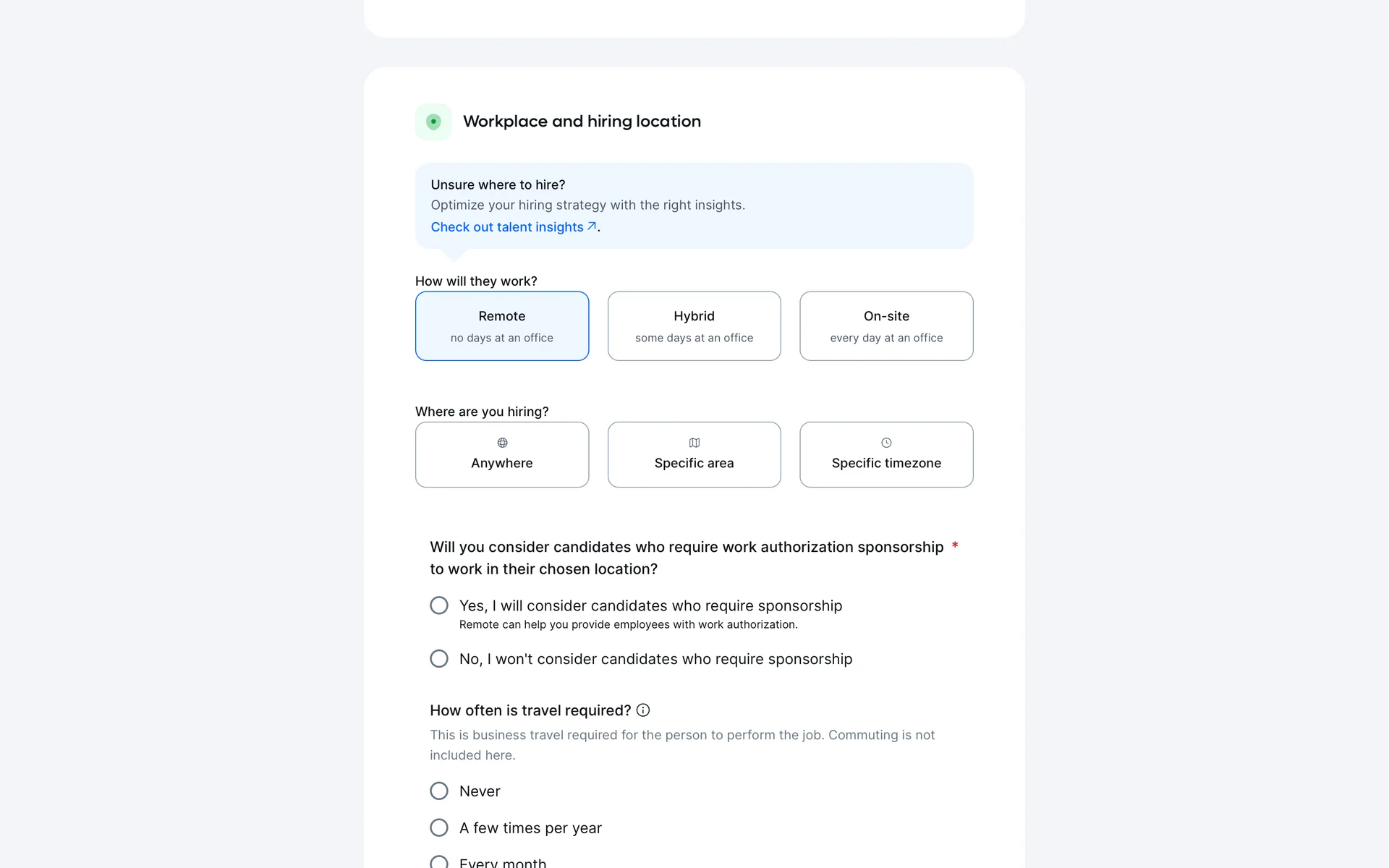Click the green location pin icon
Screen dimensions: 1389x868
coord(433,122)
